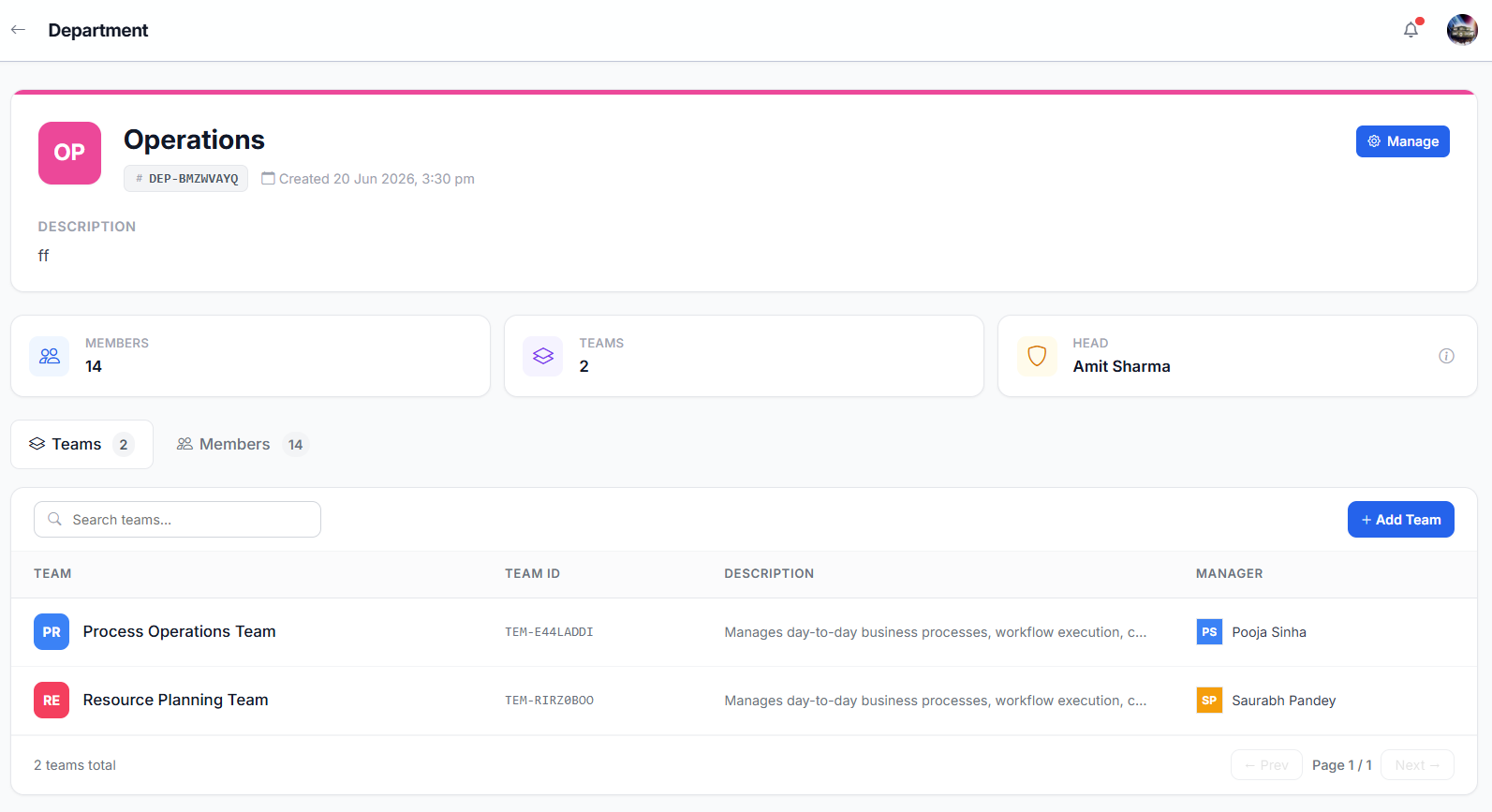Click the calendar icon beside Created date

coord(268,178)
